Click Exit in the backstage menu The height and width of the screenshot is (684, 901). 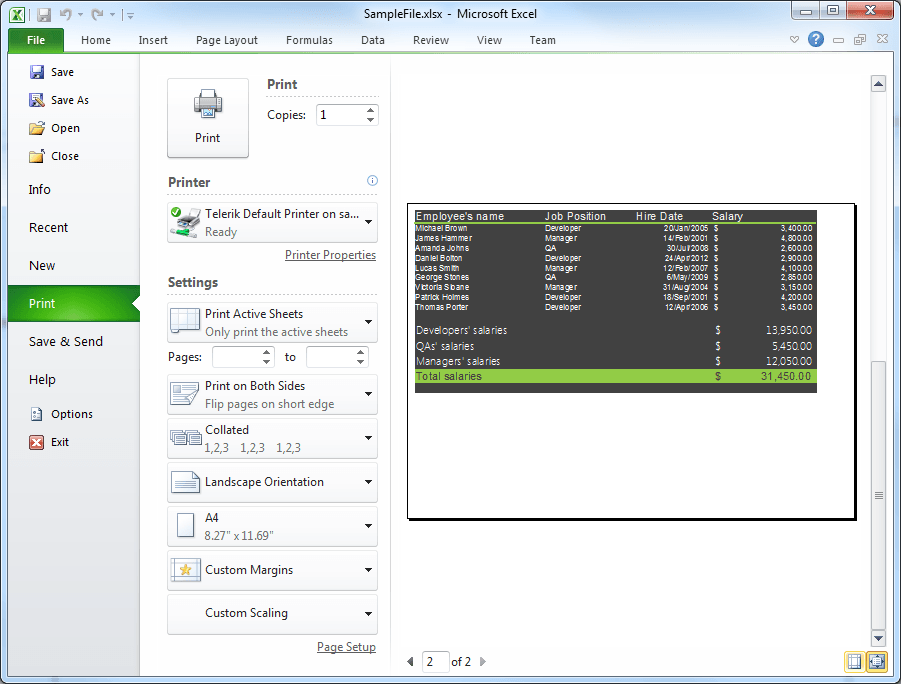click(49, 442)
